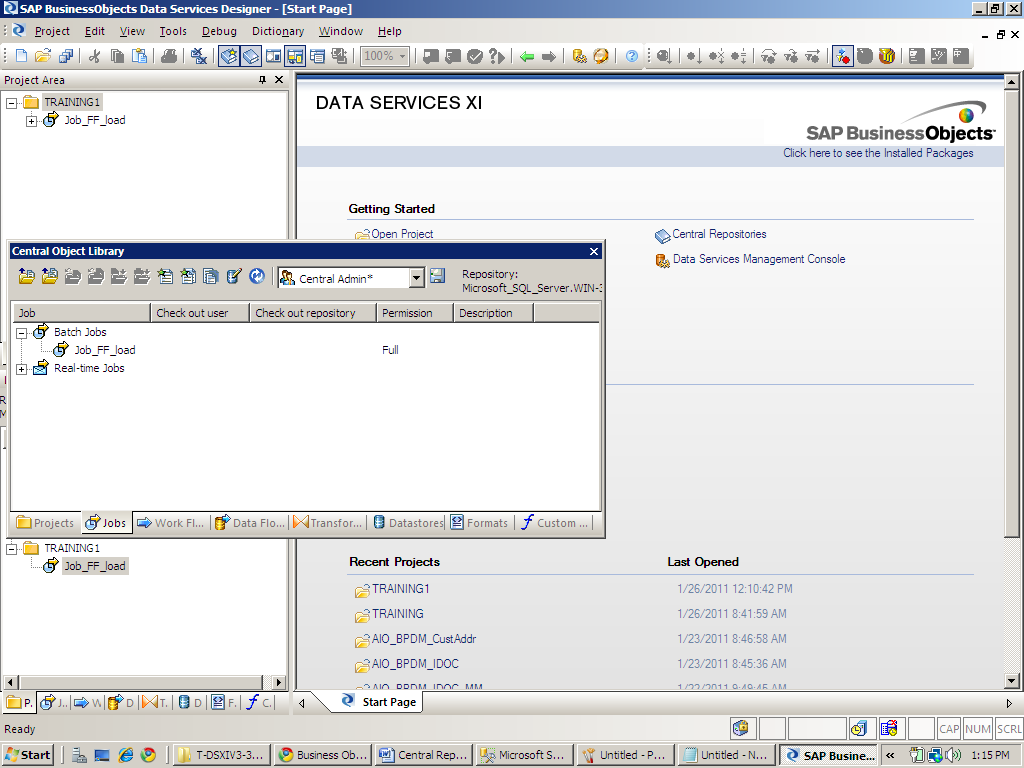1024x768 pixels.
Task: Toggle the Project Area panel button
Action: click(x=295, y=56)
